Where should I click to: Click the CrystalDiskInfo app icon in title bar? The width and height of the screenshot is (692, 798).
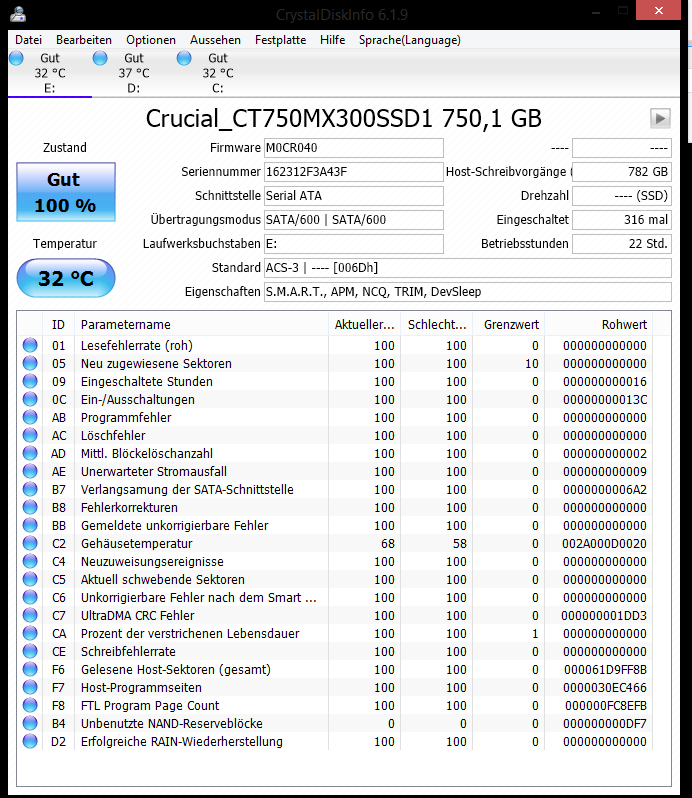click(x=18, y=14)
